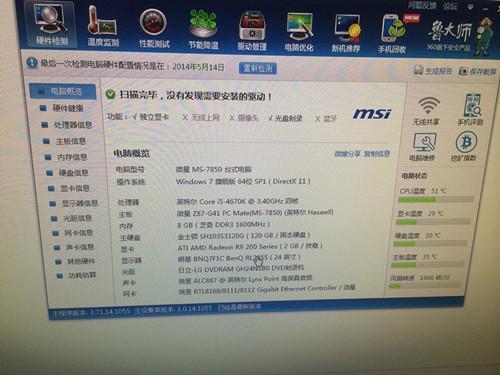Open 无线共享 wifi sharing tool
The image size is (500, 375).
pos(426,111)
